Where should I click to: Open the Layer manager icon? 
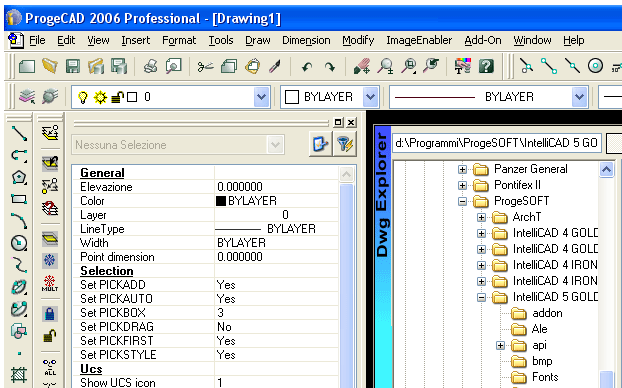(x=27, y=96)
